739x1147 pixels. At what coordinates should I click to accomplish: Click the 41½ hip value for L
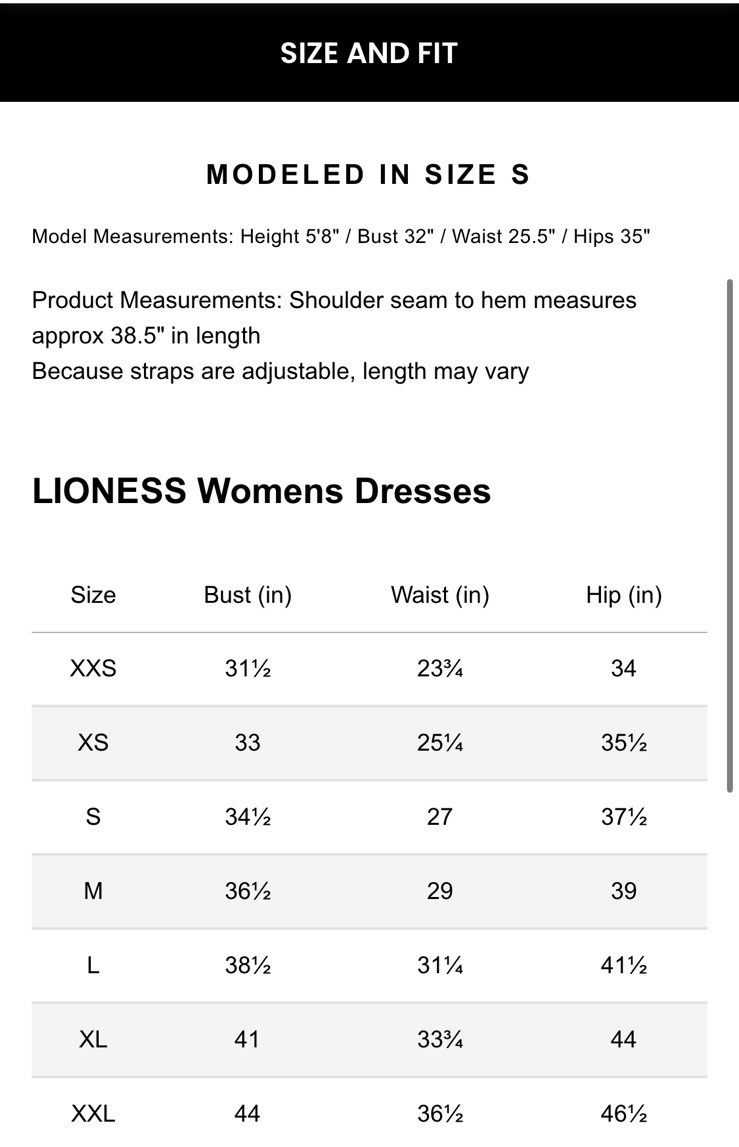624,965
